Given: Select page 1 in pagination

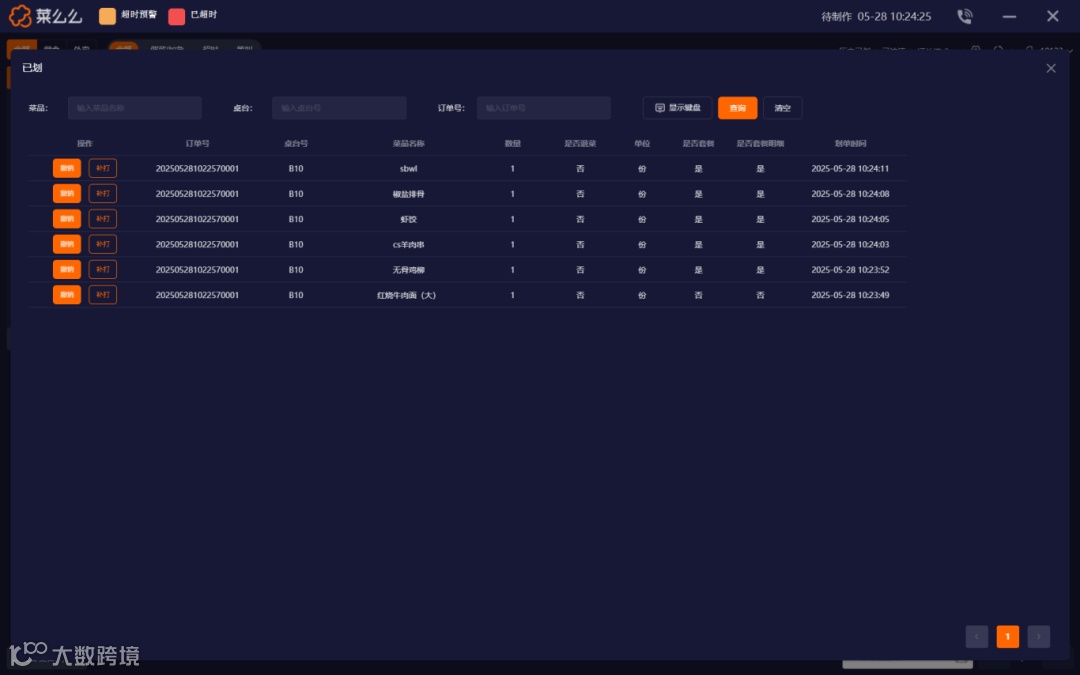Looking at the screenshot, I should tap(1008, 636).
